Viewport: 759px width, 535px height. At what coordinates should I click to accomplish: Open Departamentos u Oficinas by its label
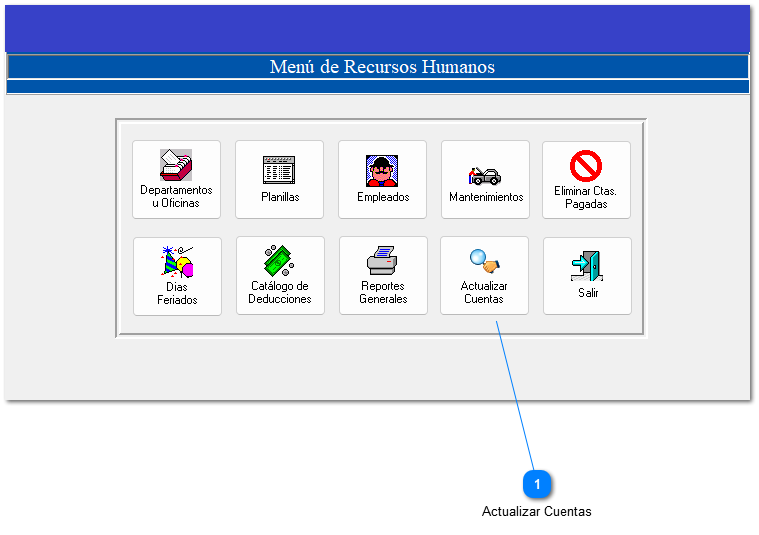click(x=176, y=197)
